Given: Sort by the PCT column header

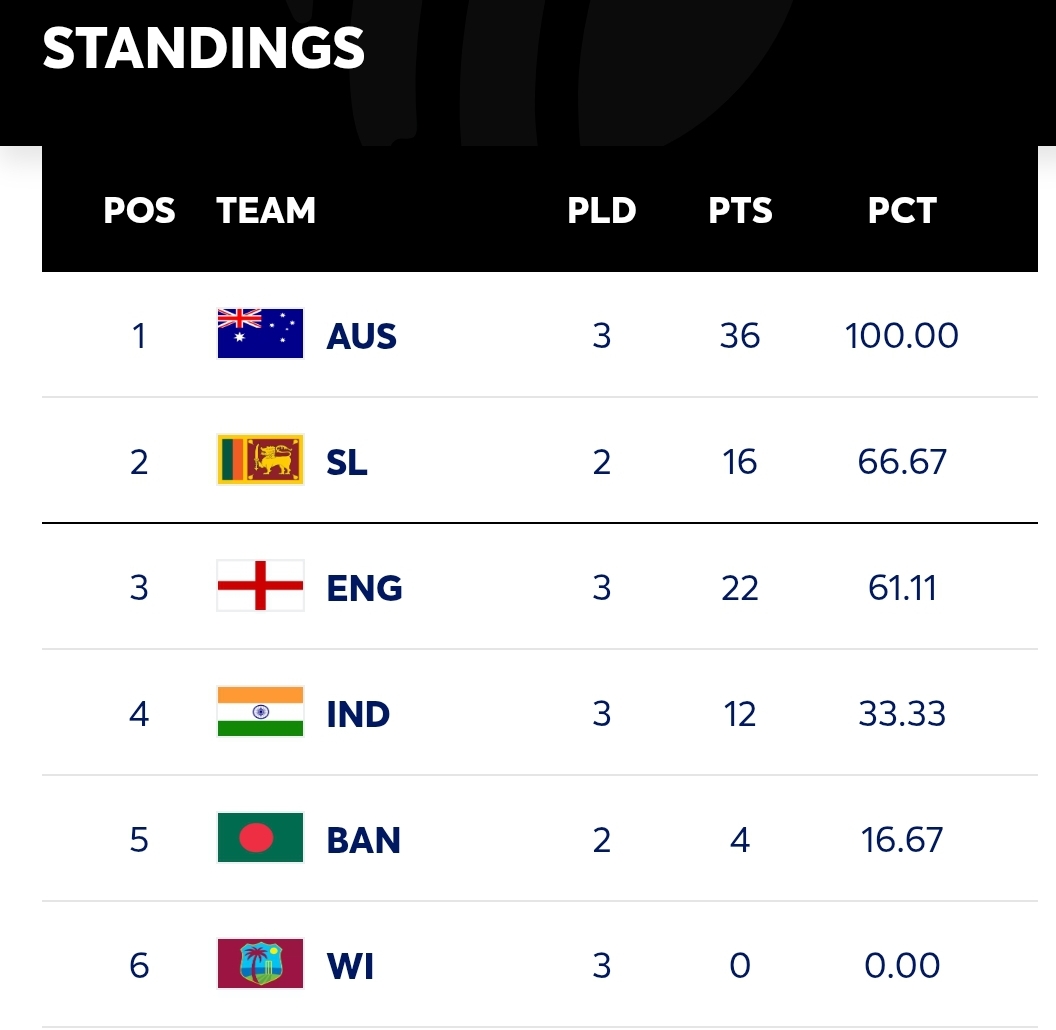Looking at the screenshot, I should (902, 210).
